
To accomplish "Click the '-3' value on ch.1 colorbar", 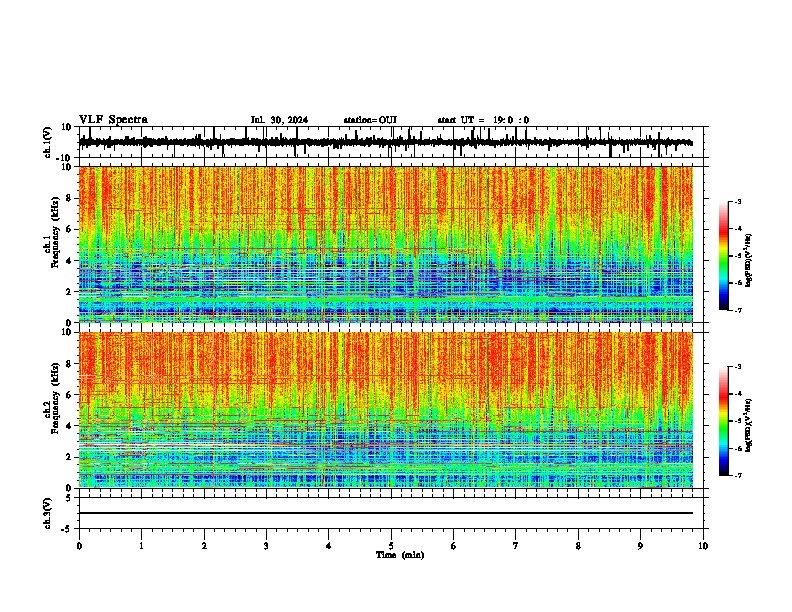I will click(738, 202).
